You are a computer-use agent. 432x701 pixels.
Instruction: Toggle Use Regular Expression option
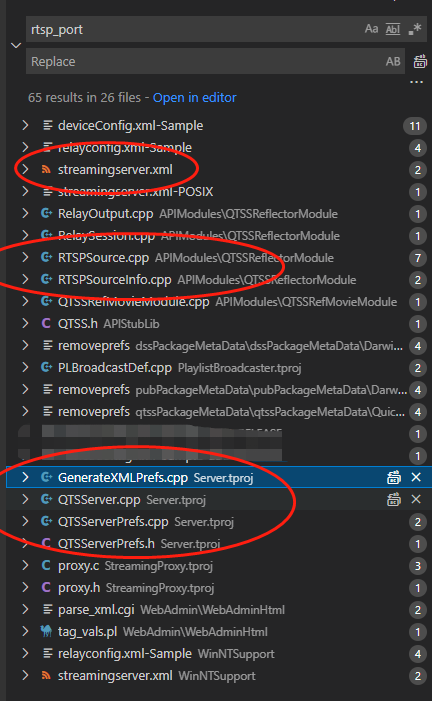click(x=415, y=30)
